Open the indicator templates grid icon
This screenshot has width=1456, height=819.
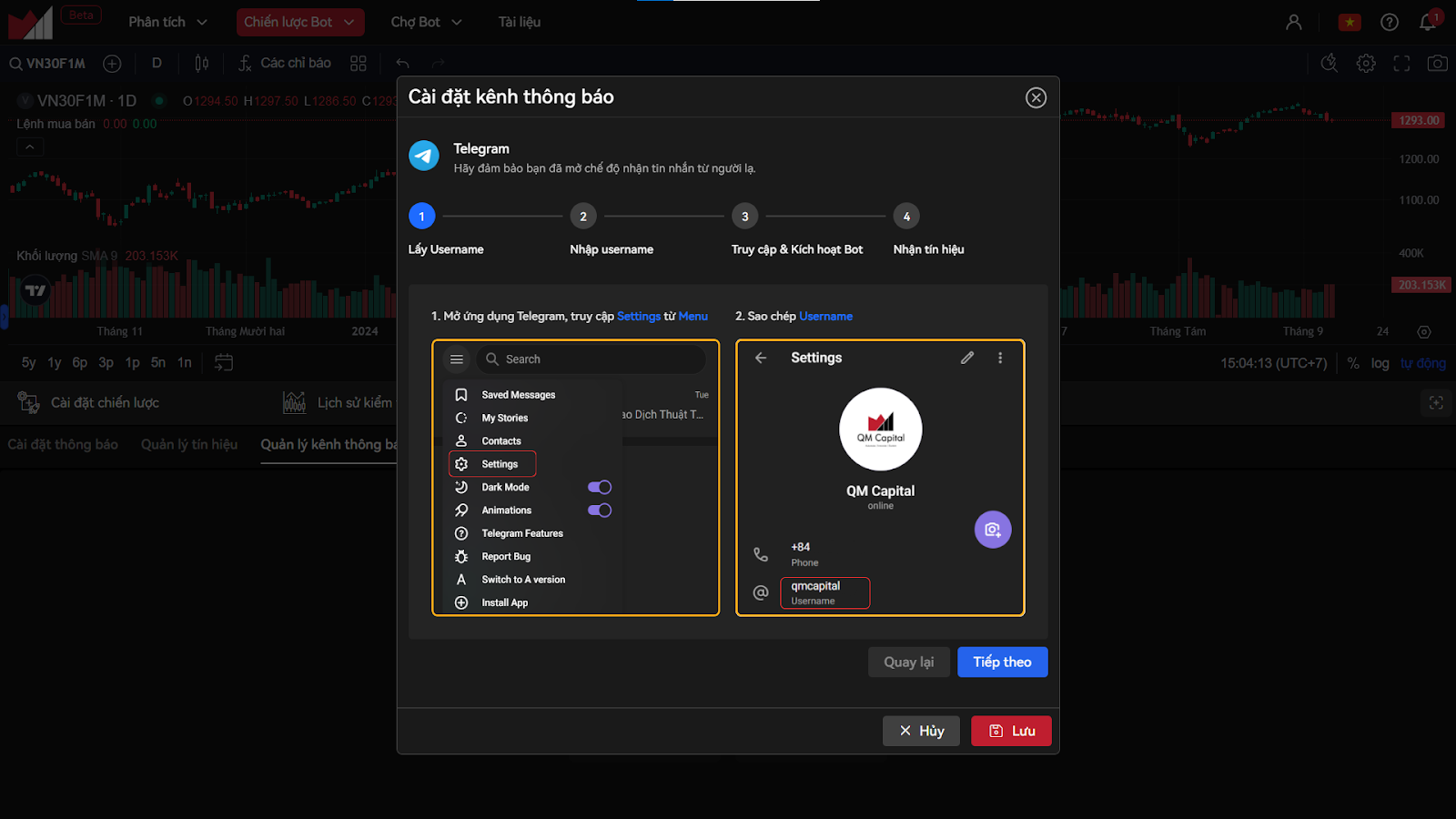(x=359, y=64)
